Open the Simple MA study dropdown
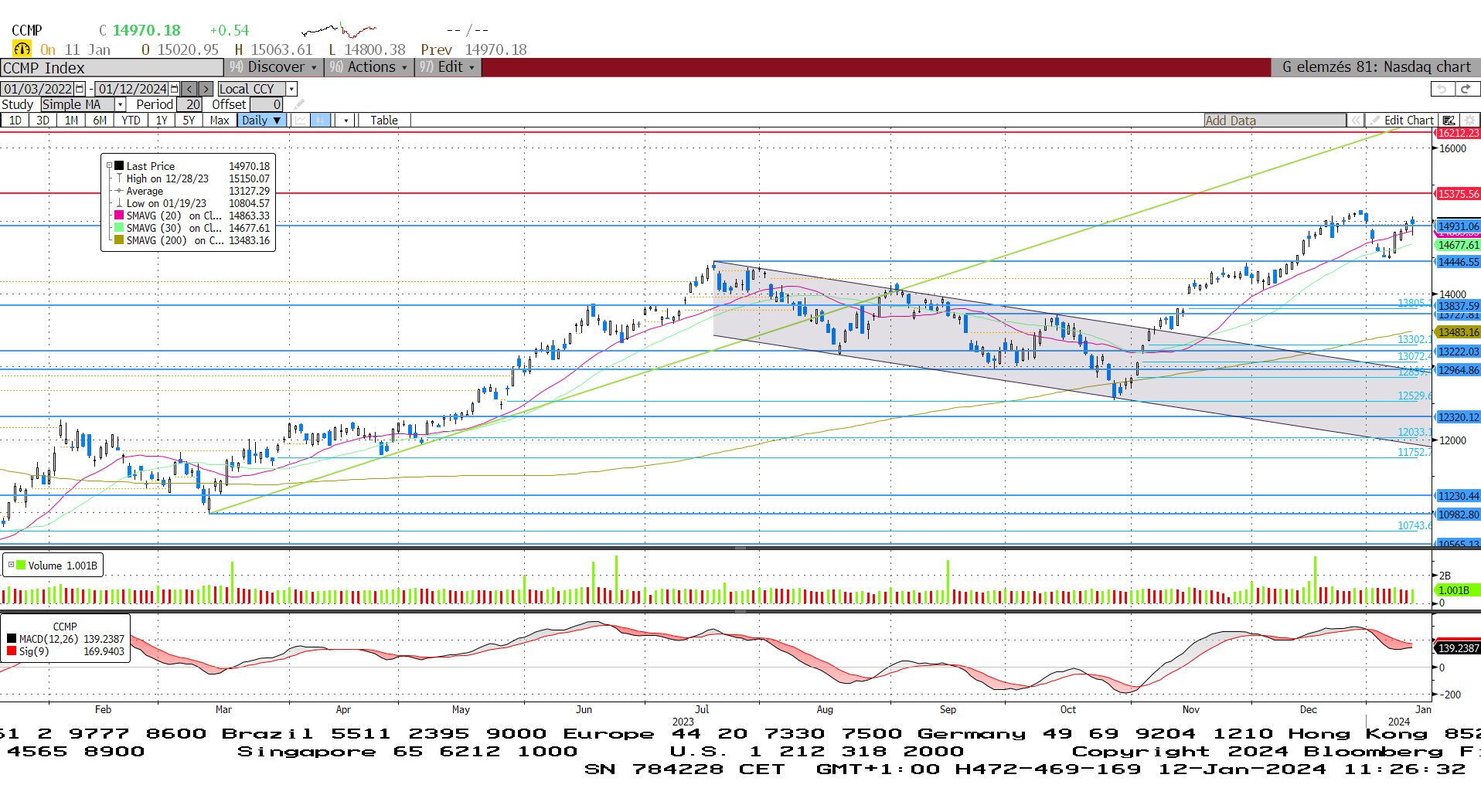Screen dimensions: 1481x812 pyautogui.click(x=121, y=104)
